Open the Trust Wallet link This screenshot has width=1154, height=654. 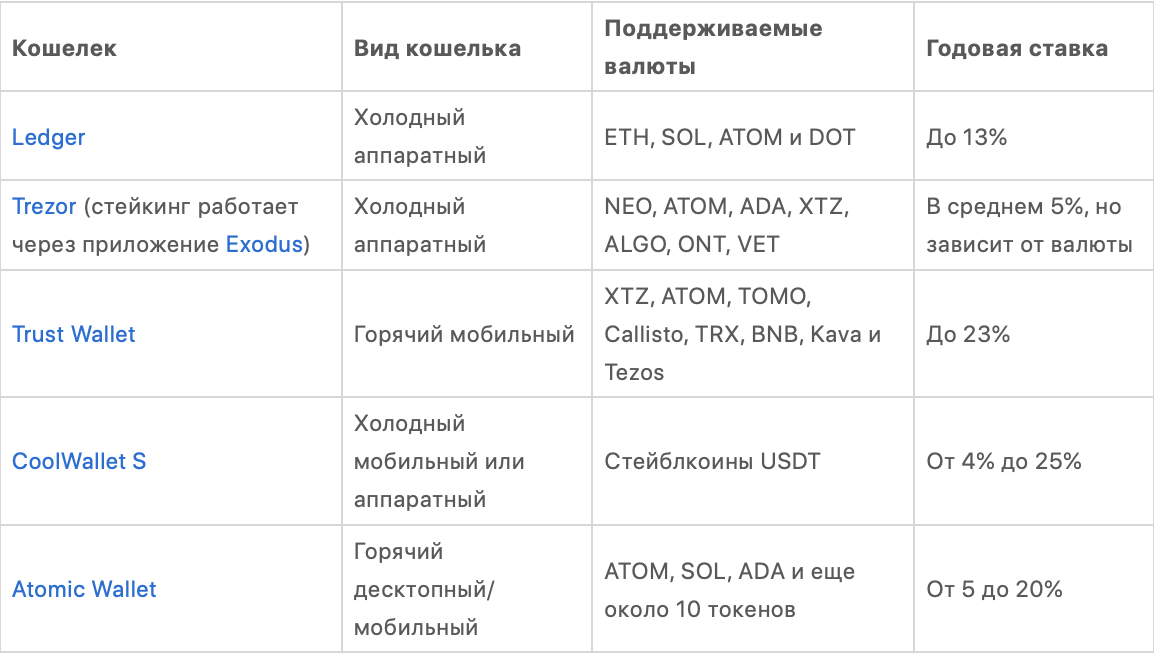coord(73,334)
